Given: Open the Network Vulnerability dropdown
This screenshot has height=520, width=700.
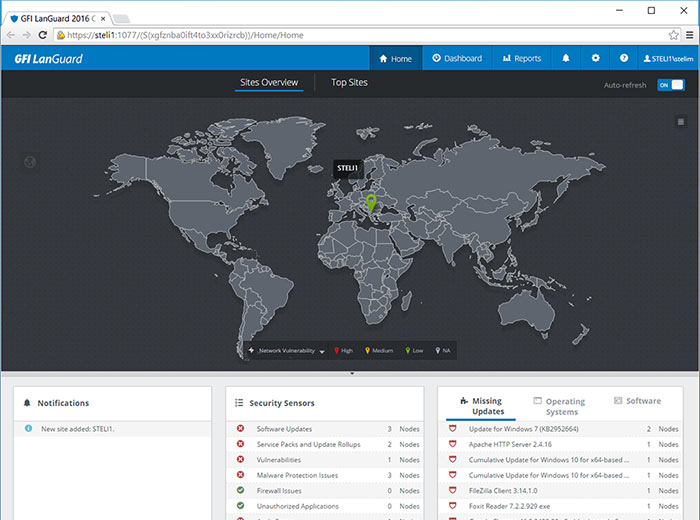Looking at the screenshot, I should [x=287, y=351].
